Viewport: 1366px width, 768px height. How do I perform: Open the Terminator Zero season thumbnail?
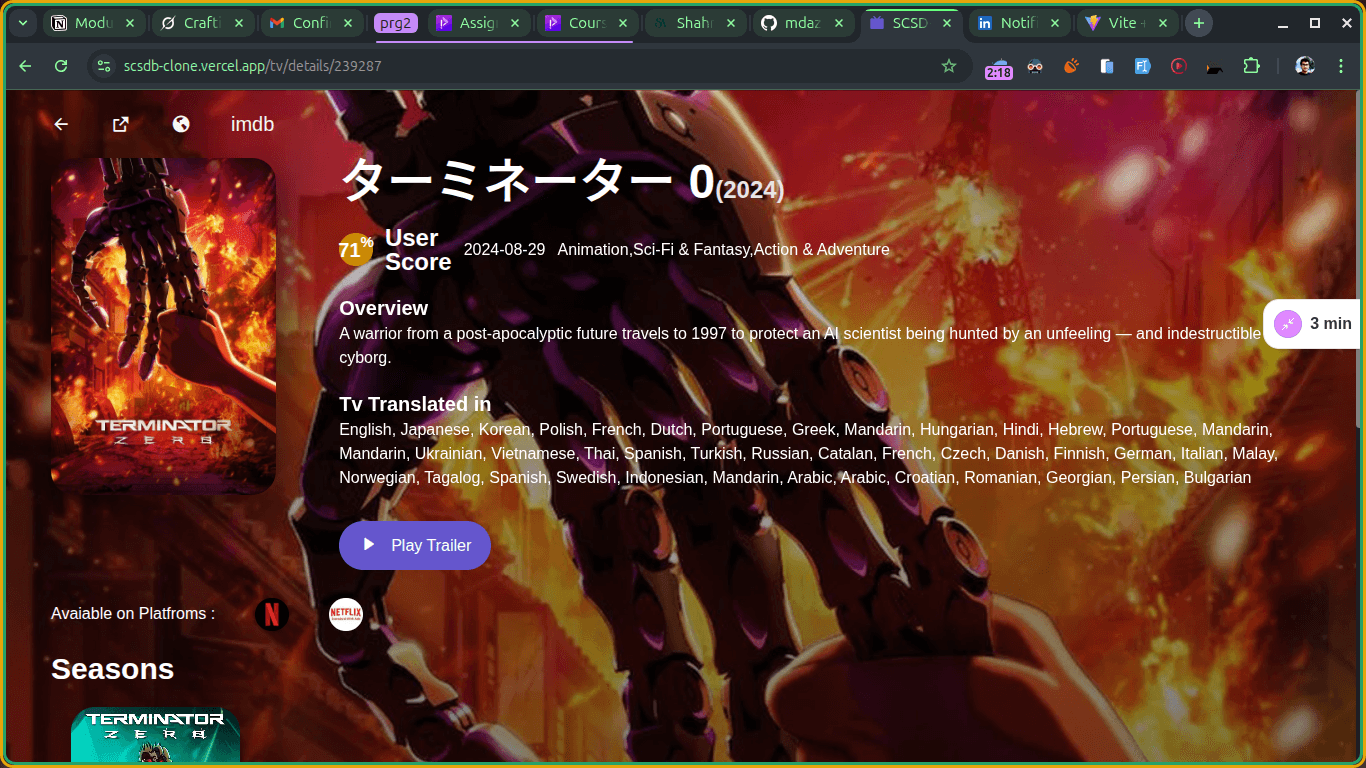pos(155,735)
